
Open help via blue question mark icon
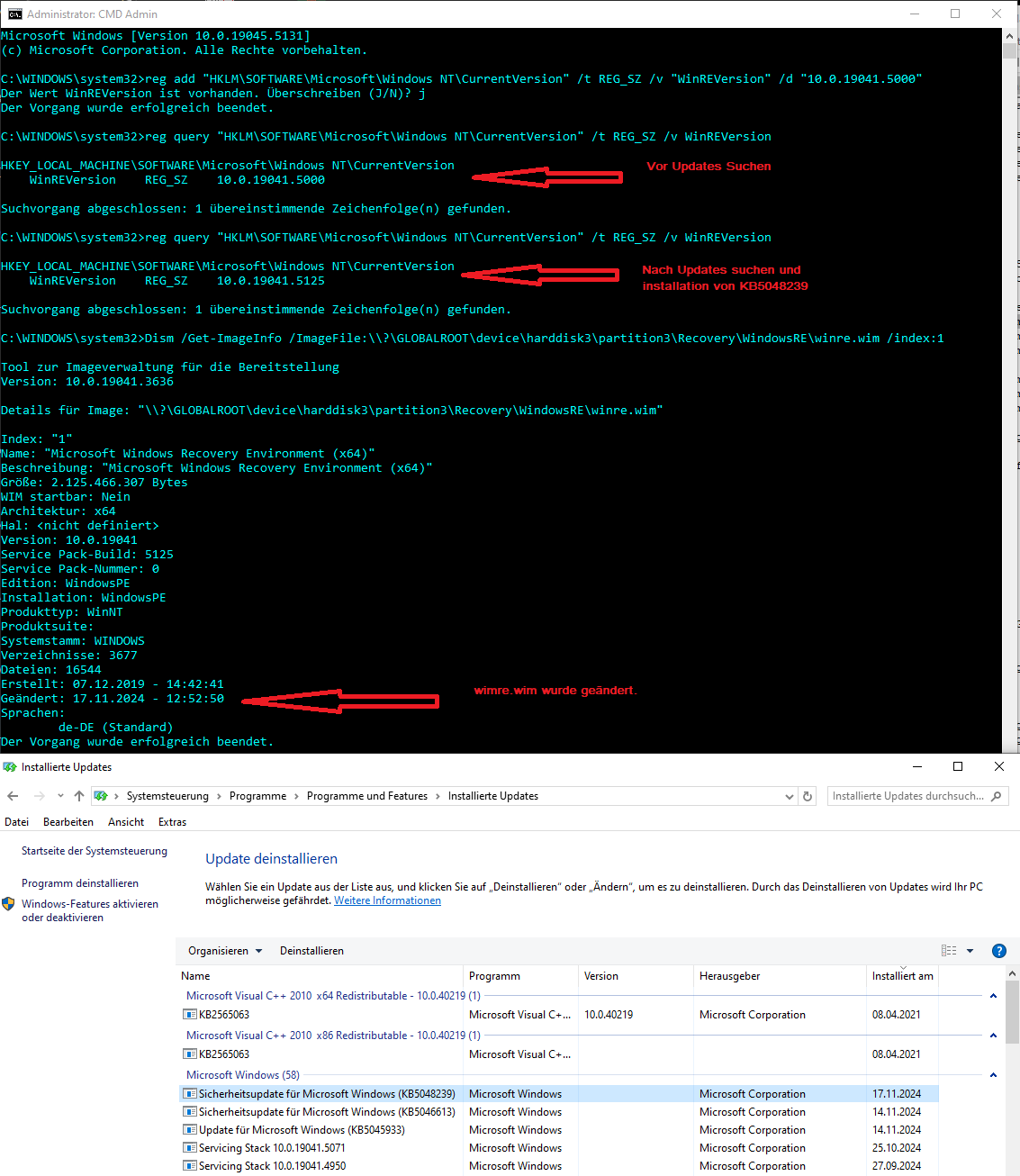(998, 951)
